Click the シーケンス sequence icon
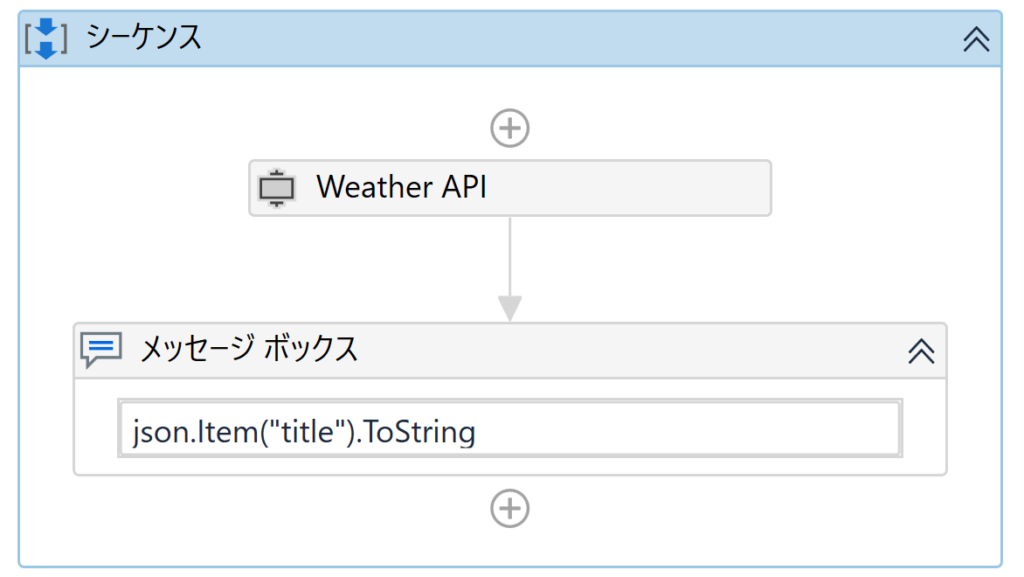Image resolution: width=1024 pixels, height=577 pixels. [46, 39]
